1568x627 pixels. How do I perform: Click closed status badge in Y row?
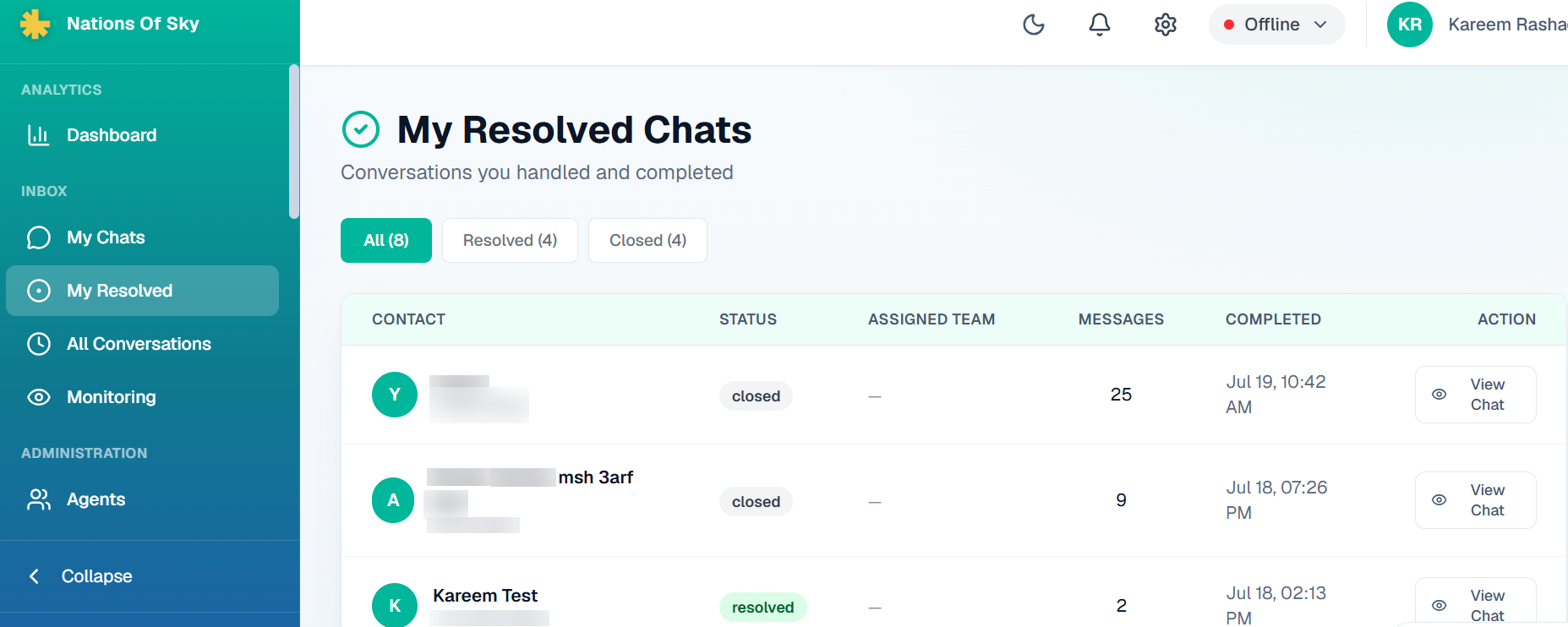(x=756, y=396)
